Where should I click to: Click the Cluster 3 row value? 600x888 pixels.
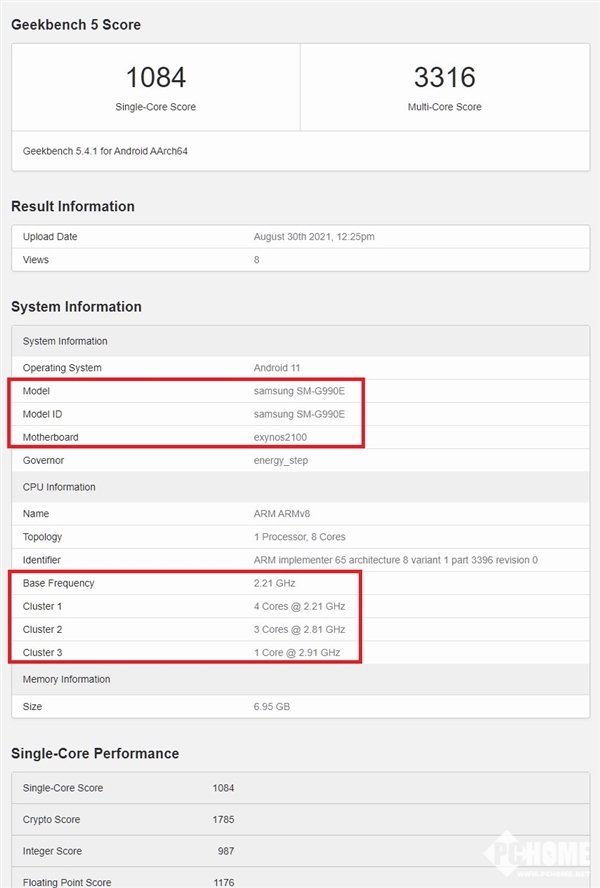(297, 653)
